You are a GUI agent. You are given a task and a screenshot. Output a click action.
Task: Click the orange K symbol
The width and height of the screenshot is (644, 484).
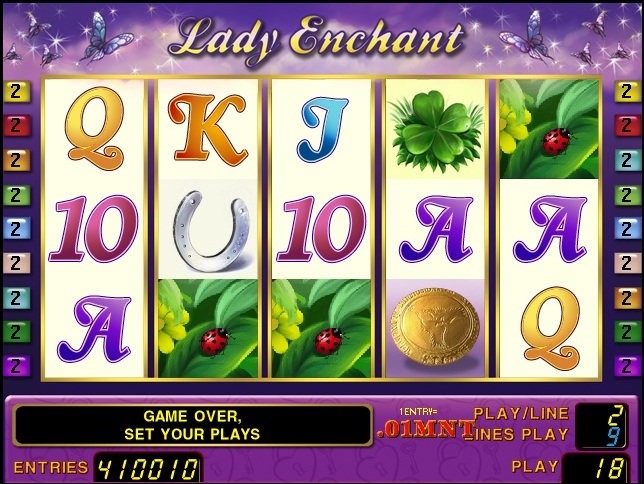tap(208, 129)
